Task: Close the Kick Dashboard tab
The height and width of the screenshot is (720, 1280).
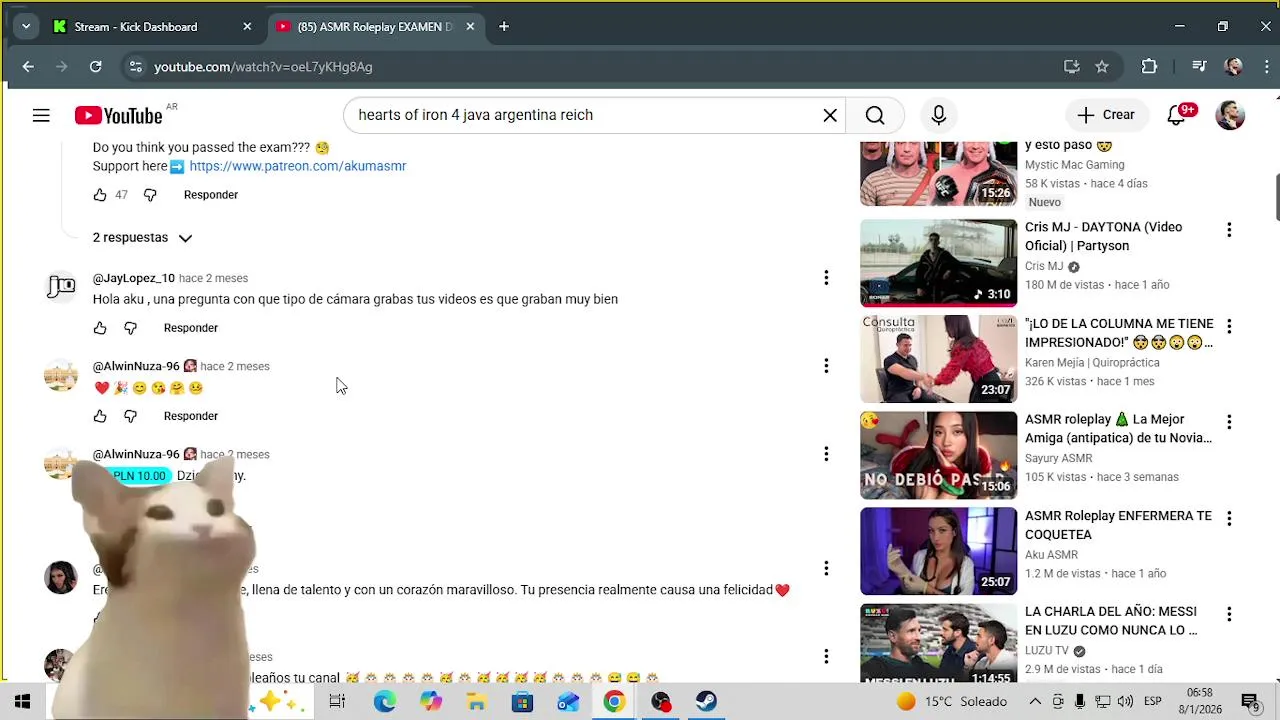Action: pyautogui.click(x=247, y=27)
